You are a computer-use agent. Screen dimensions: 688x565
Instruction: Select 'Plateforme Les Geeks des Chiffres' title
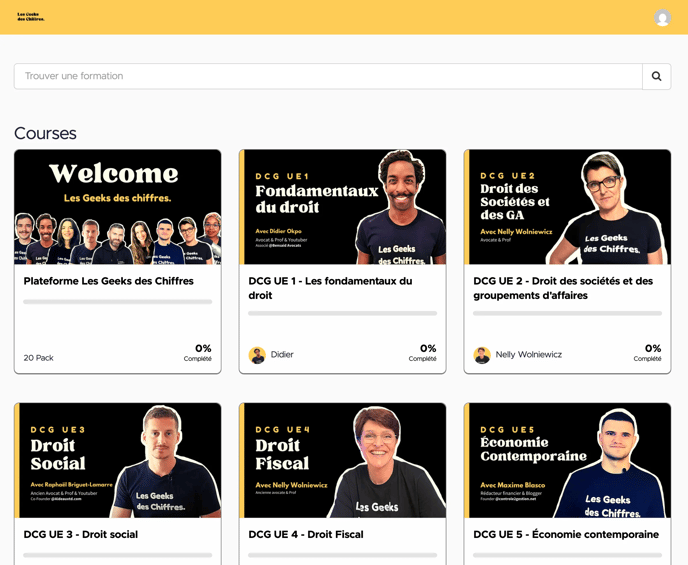tap(109, 281)
